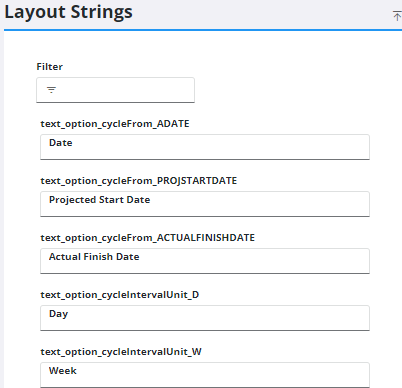Click the text_option_cycleIntervalUnit_W label
The image size is (402, 388).
121,352
